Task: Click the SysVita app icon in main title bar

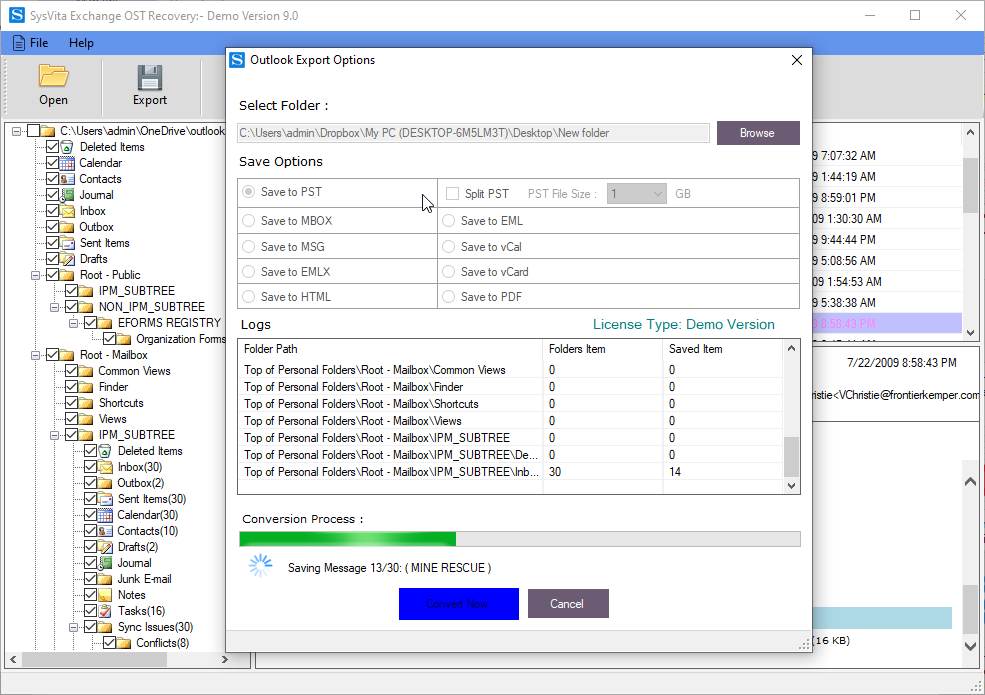Action: tap(17, 15)
